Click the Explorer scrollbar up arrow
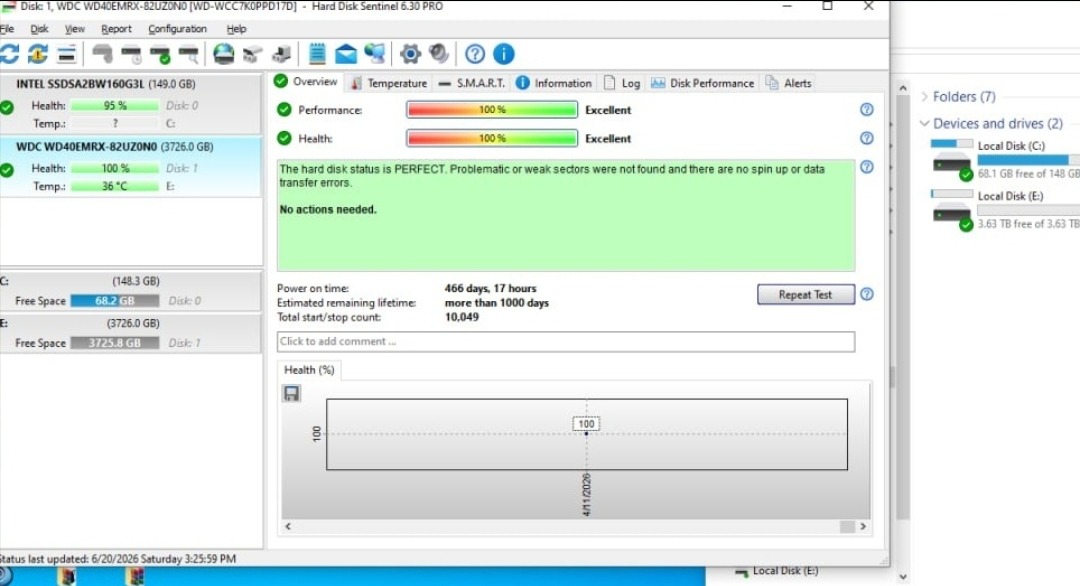 (903, 88)
